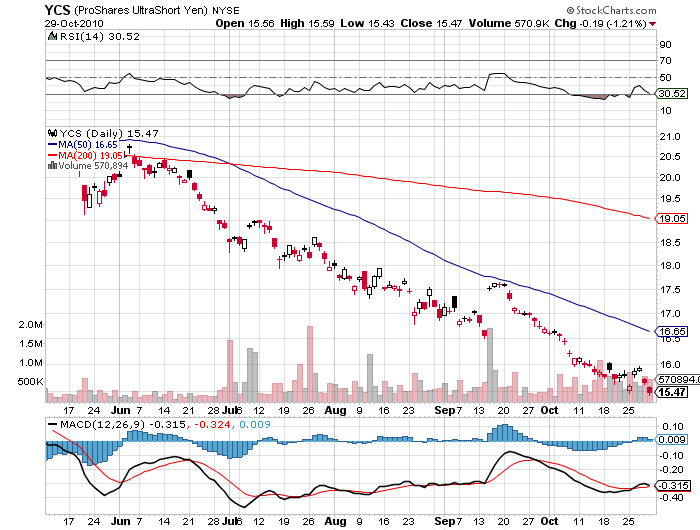
Task: Click the Chg -0.19 (-1.21%) text
Action: (x=600, y=23)
